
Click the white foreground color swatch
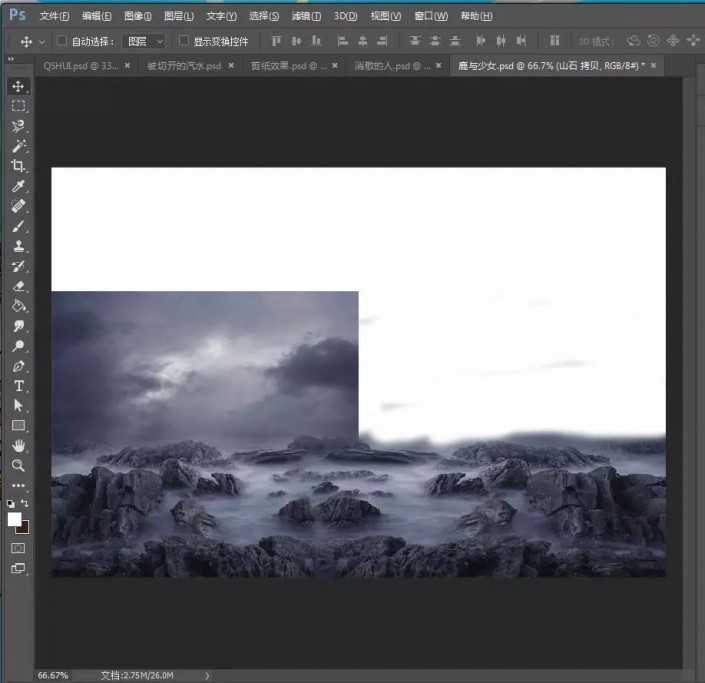[14, 518]
